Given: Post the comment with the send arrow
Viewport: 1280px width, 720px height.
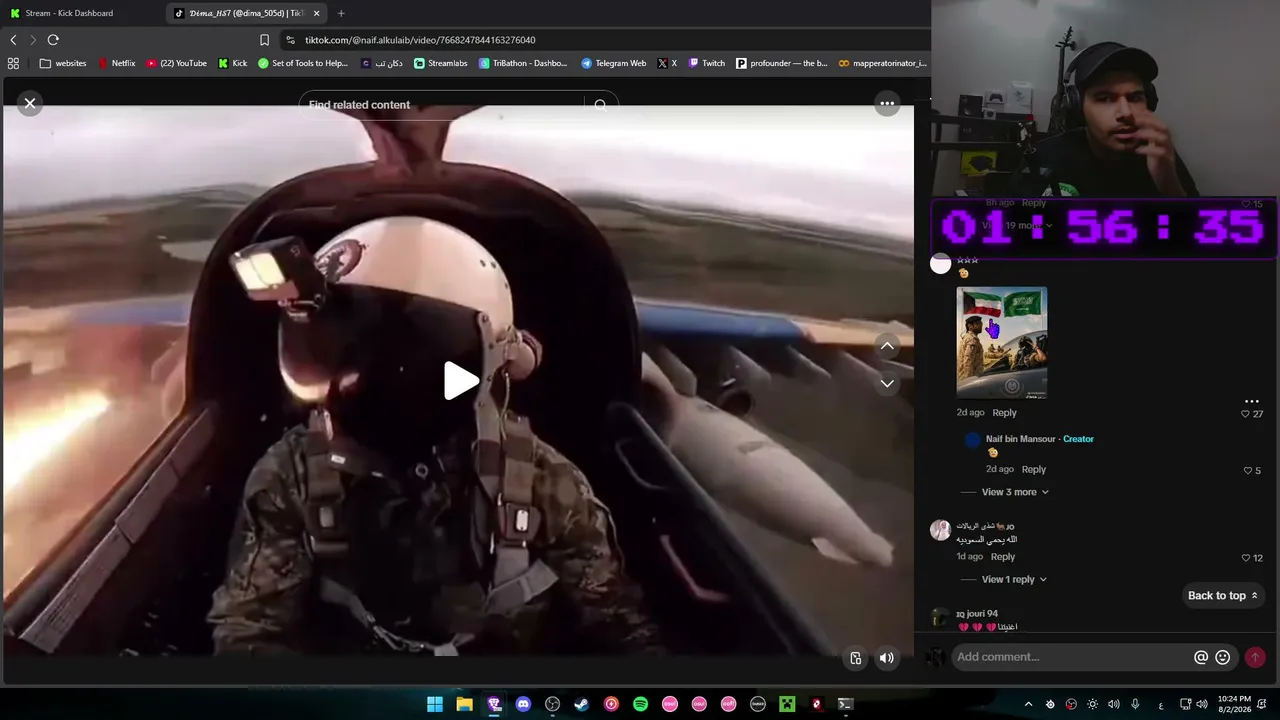Looking at the screenshot, I should click(x=1255, y=657).
